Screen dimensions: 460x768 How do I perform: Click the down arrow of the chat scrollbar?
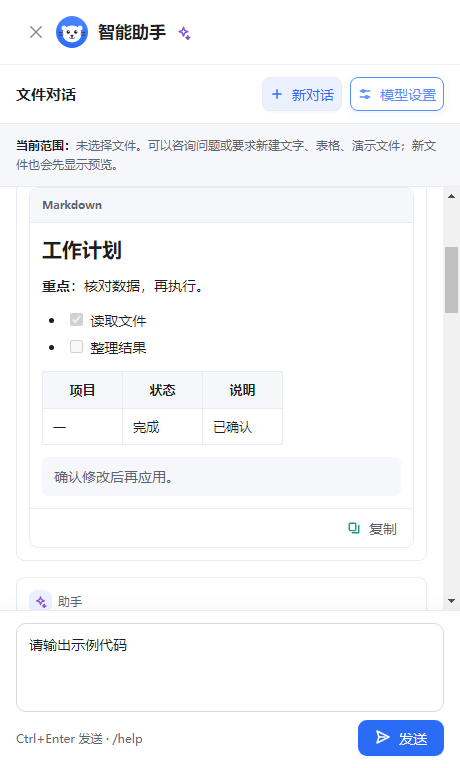click(451, 601)
